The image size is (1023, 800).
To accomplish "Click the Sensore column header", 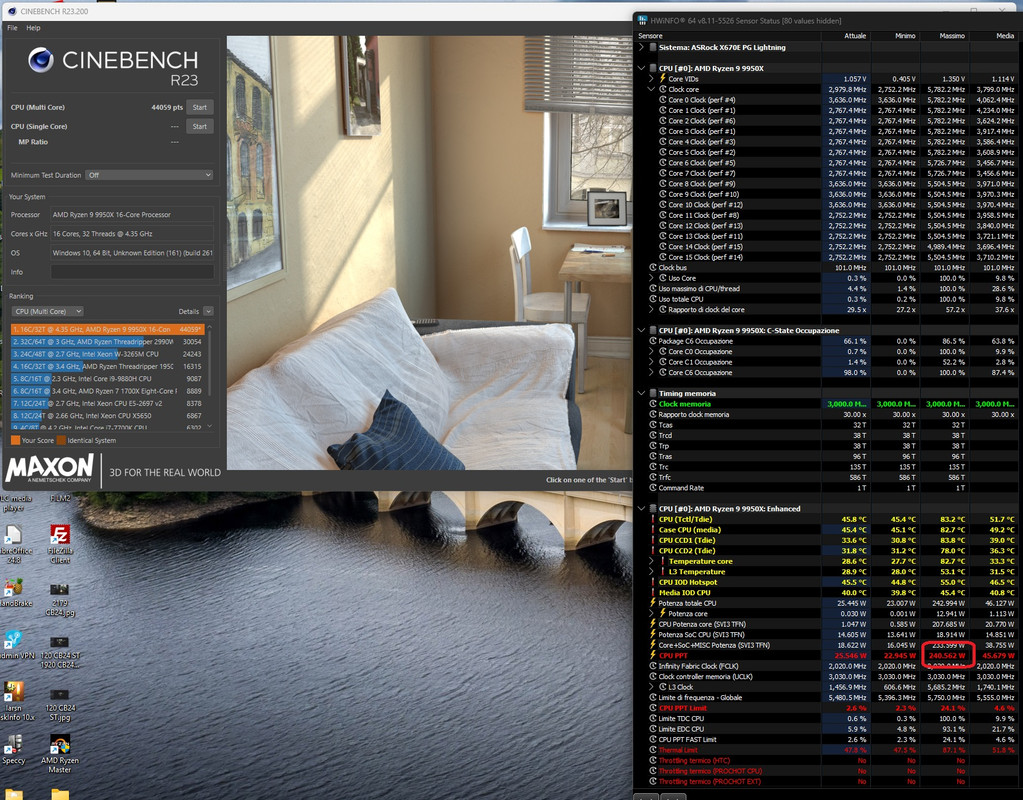I will (728, 36).
